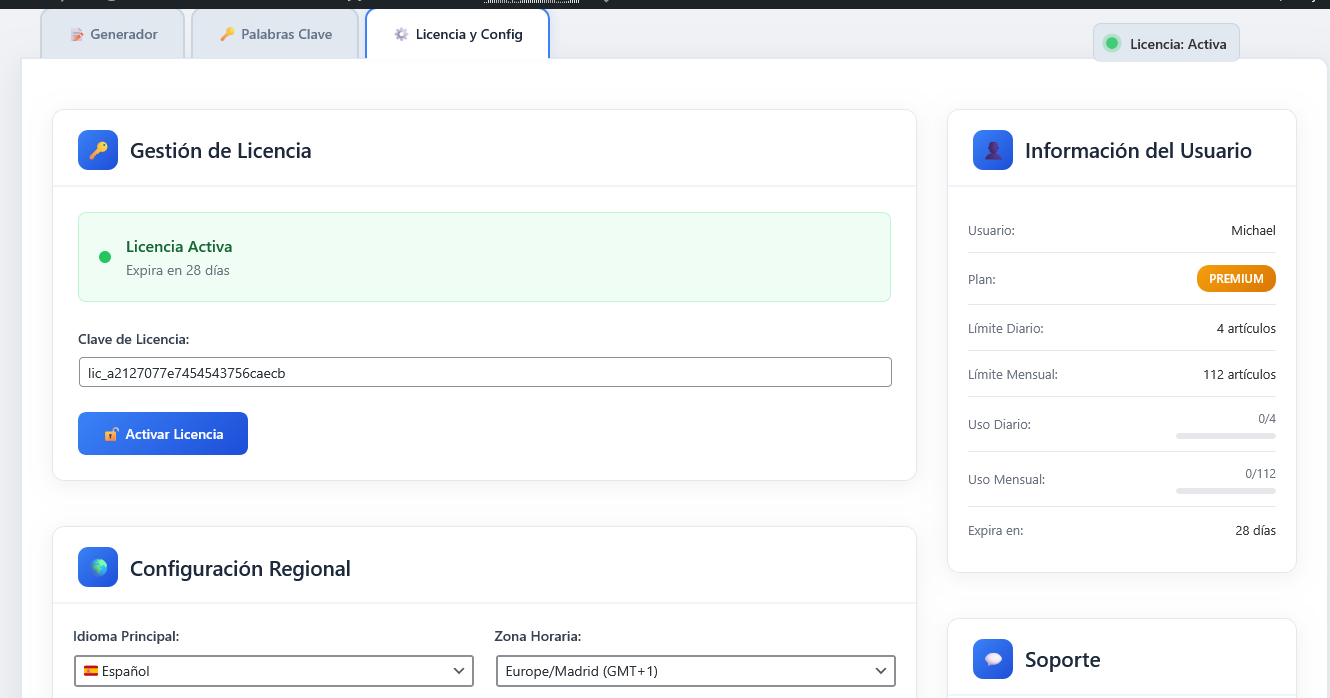Open the Idioma Principal dropdown

[274, 671]
